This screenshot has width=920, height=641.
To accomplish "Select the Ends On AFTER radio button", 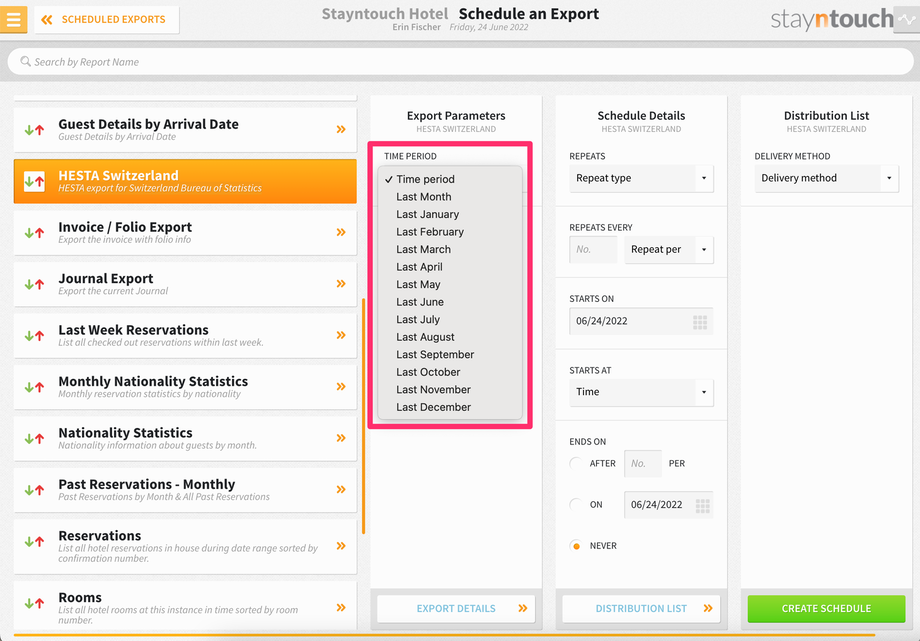I will tap(576, 463).
